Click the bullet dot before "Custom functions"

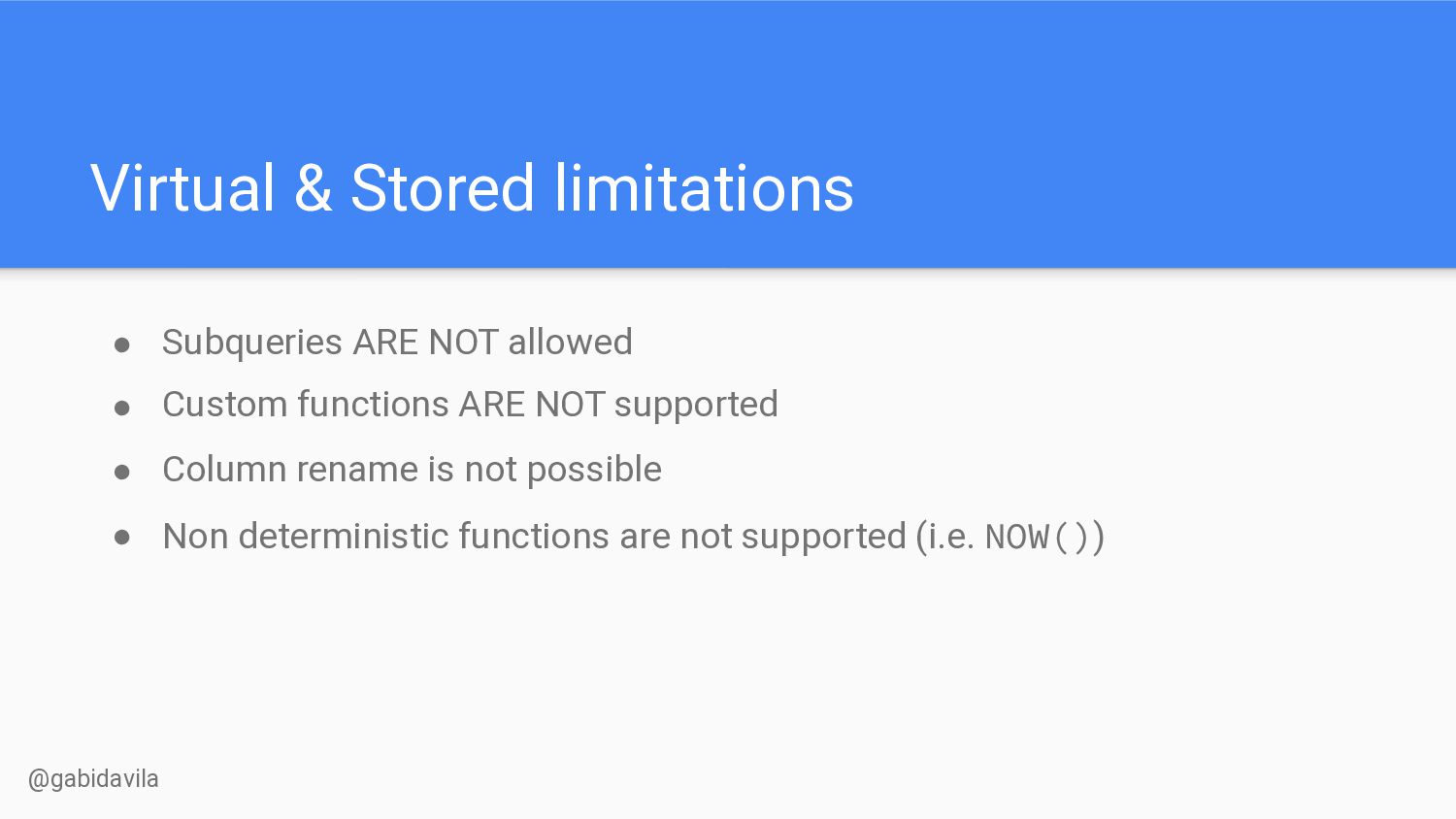click(x=122, y=408)
